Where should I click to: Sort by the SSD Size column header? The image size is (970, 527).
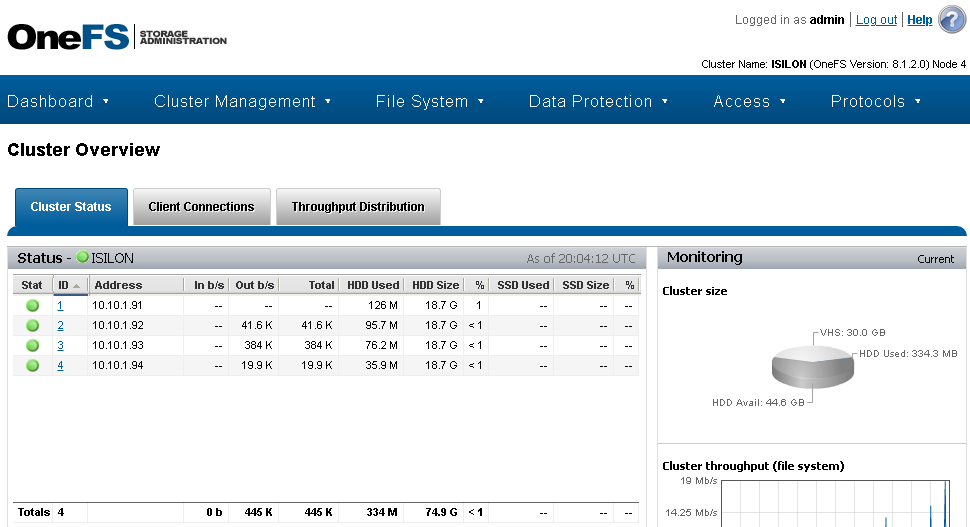(x=585, y=285)
